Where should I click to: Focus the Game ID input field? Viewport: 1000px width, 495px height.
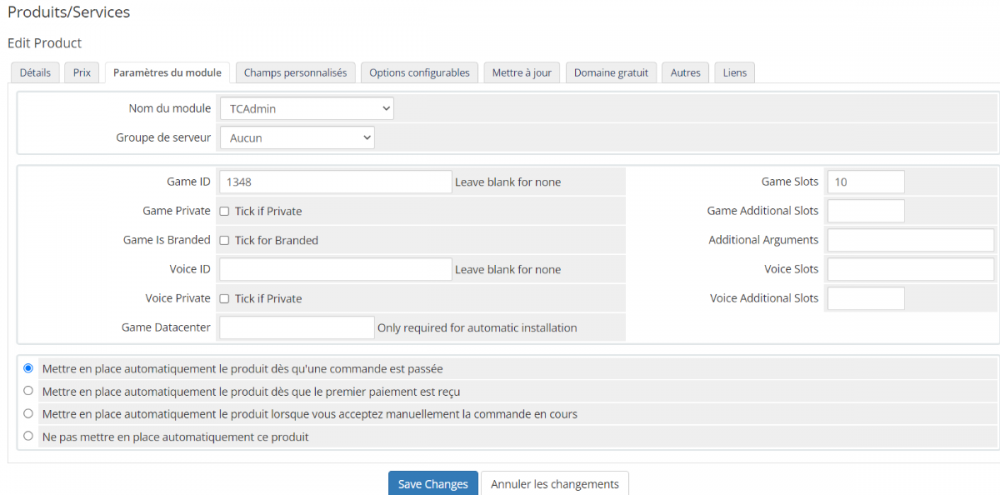(335, 182)
